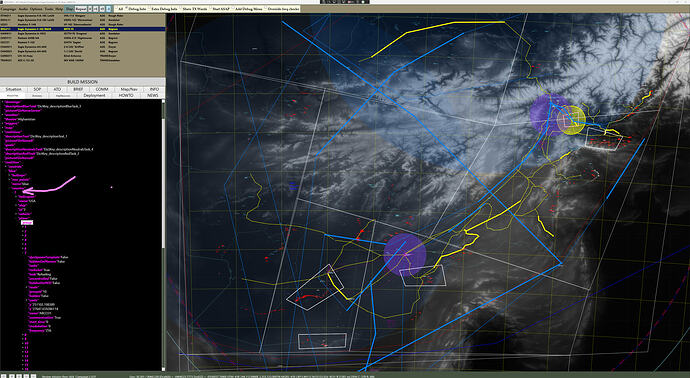
Task: Switch to the BRIEF tab
Action: coord(78,89)
